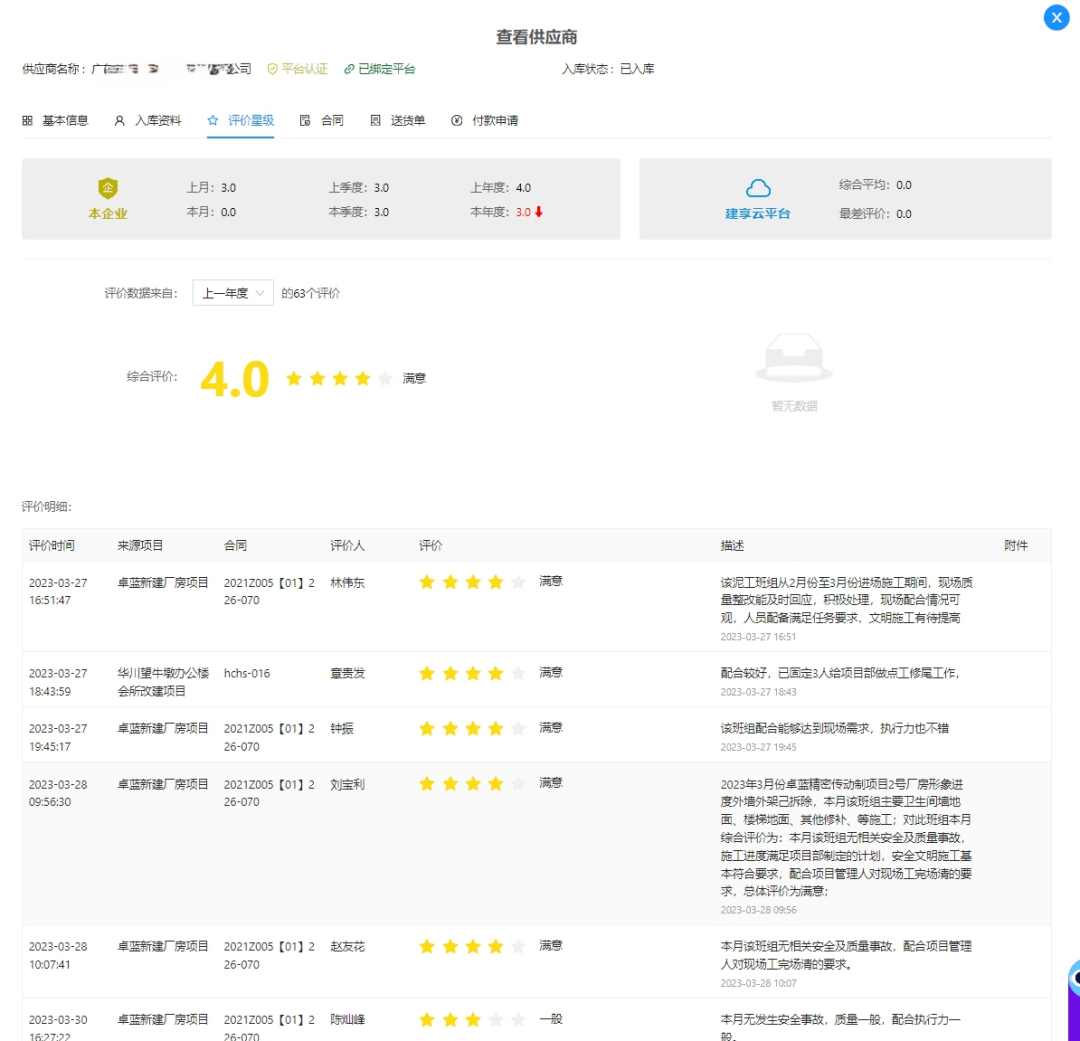Click the 建享云平台 cloud icon
Screen dimensions: 1080x1041
coord(758,188)
